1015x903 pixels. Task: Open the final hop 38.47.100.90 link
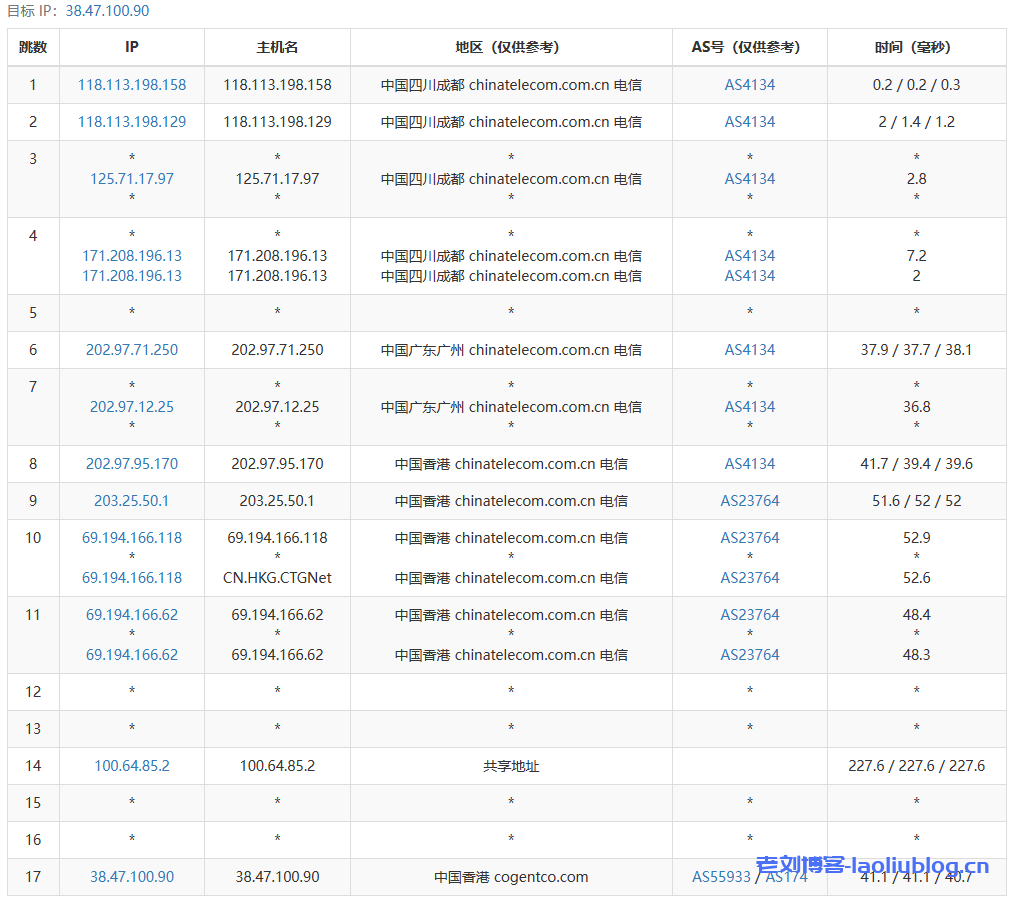[x=131, y=877]
